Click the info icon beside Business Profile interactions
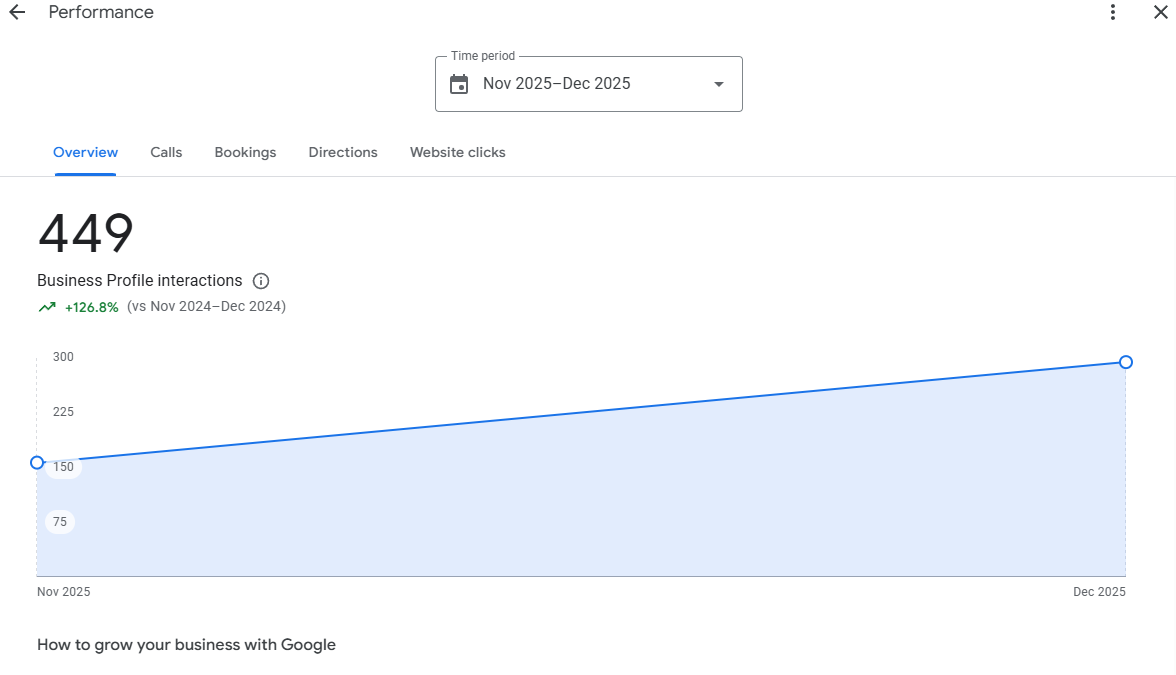 tap(261, 281)
